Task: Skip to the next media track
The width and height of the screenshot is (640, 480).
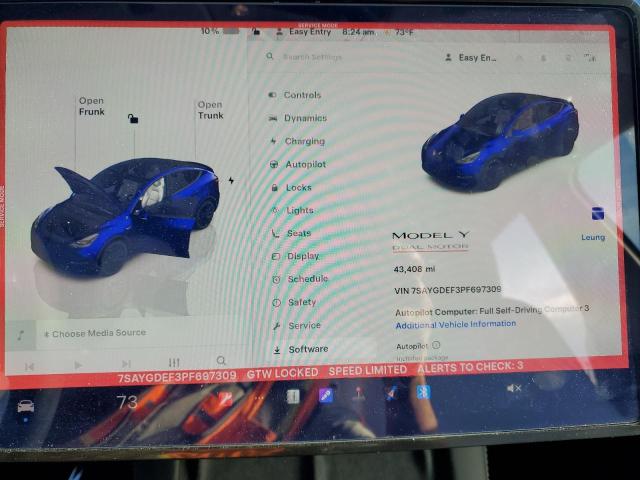Action: [x=126, y=363]
